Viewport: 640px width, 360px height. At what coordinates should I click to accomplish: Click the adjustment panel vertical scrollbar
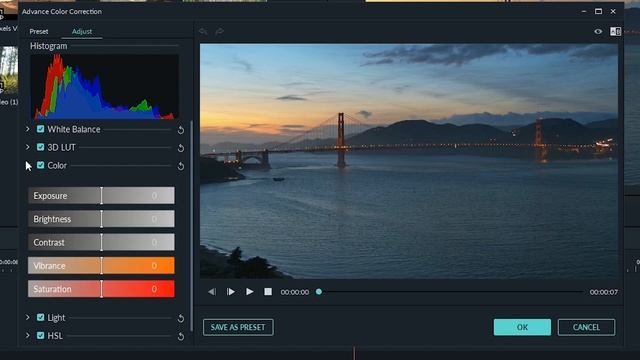pyautogui.click(x=191, y=226)
